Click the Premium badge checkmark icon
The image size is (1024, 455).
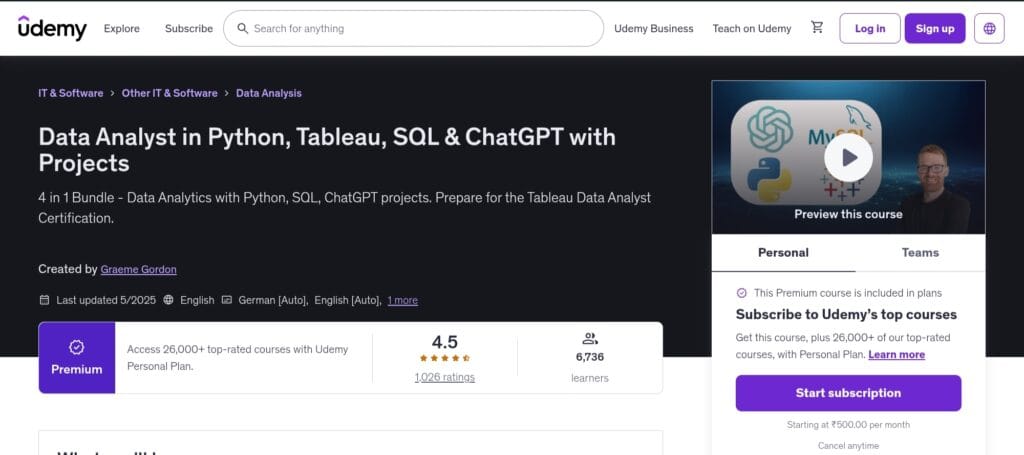(76, 347)
